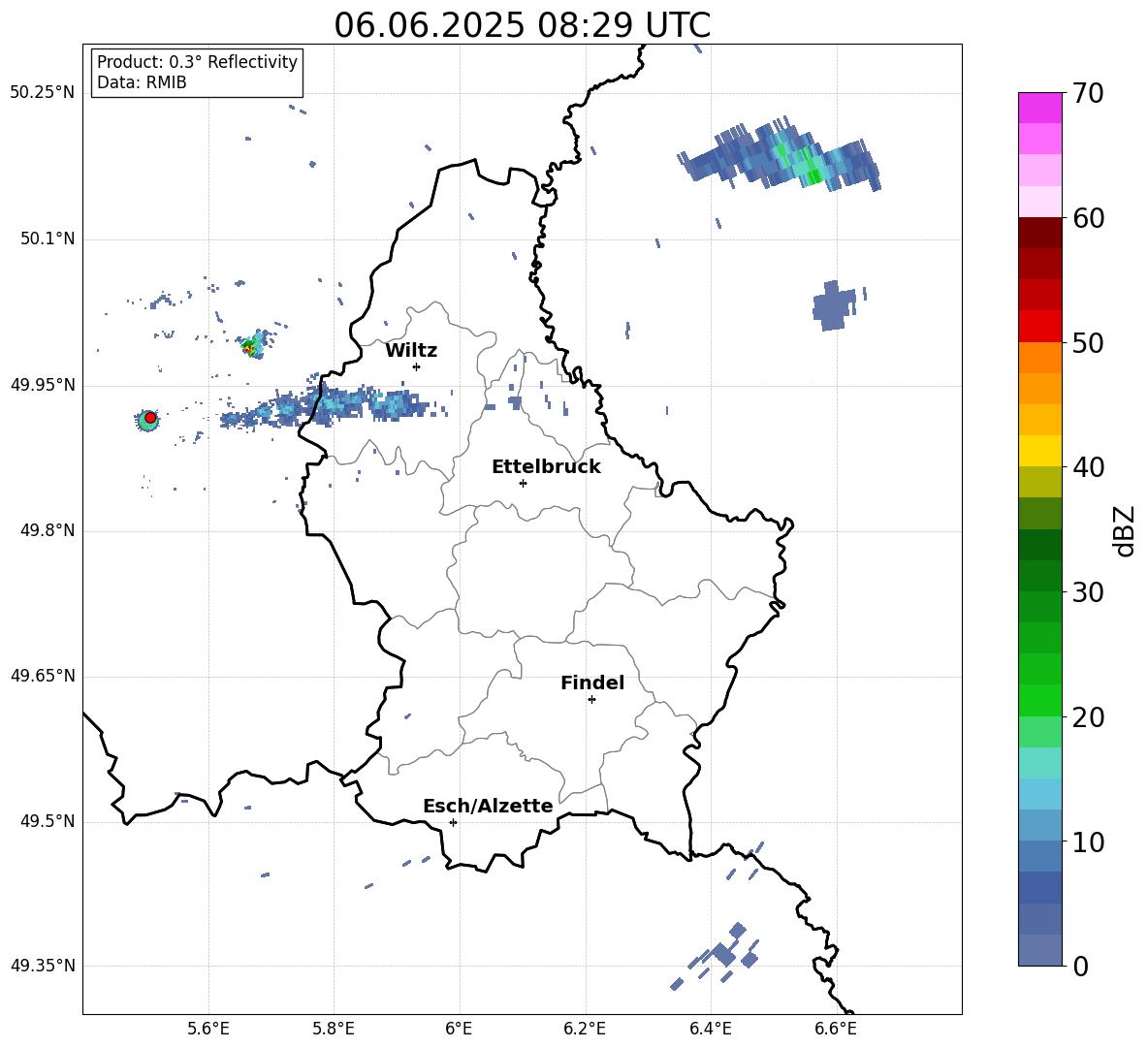Click the 49.5°N latitude label
Screen dimensions: 1148x1048
click(x=47, y=822)
